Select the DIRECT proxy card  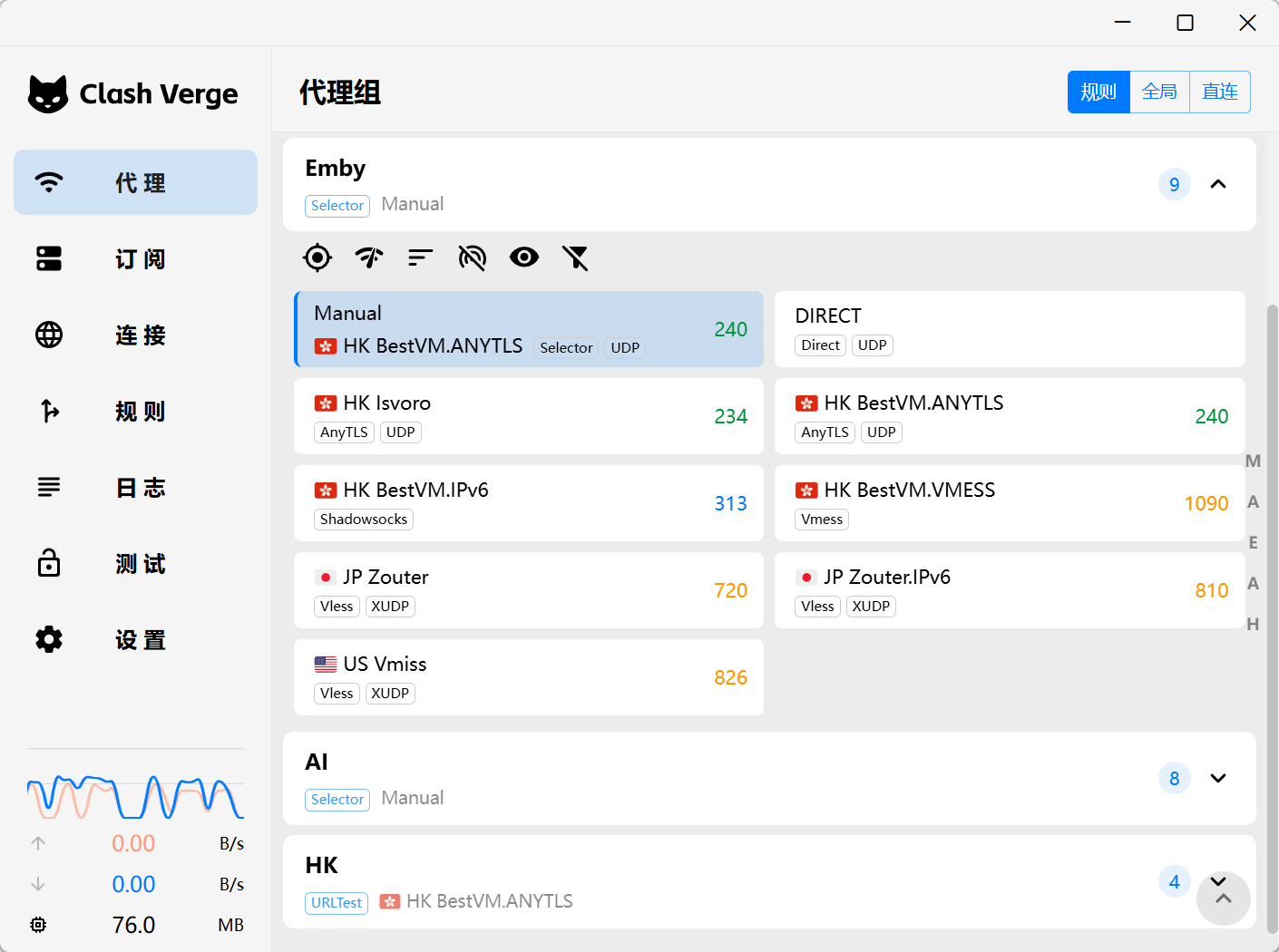[1010, 329]
